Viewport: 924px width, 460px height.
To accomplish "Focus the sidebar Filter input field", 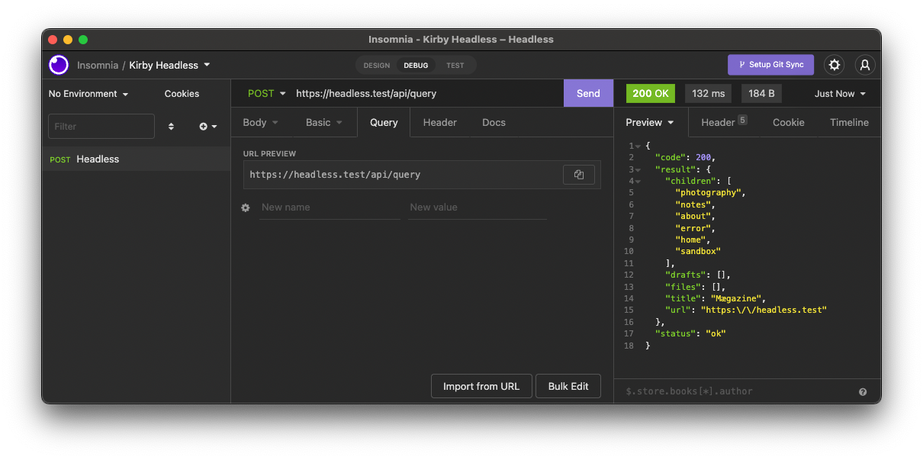I will coord(101,127).
